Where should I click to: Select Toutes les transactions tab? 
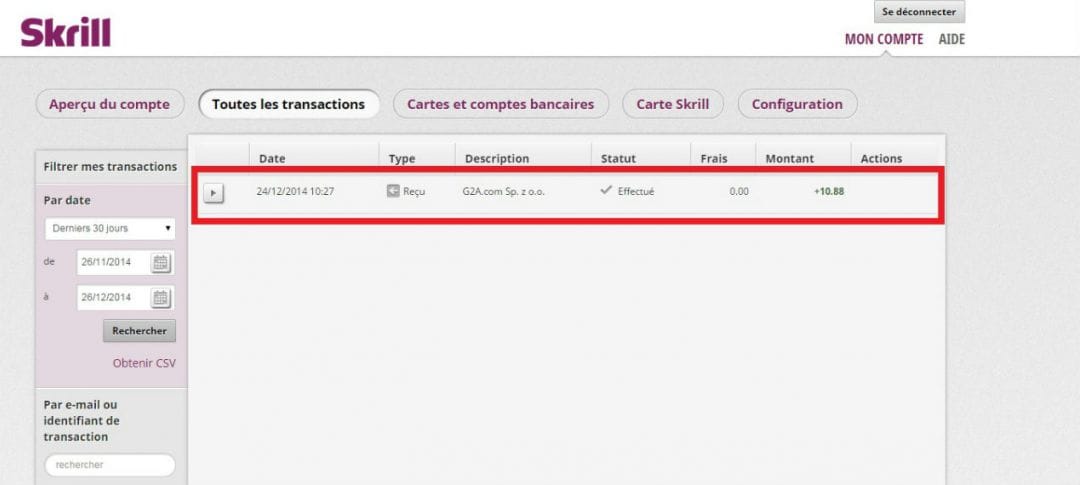click(x=289, y=104)
